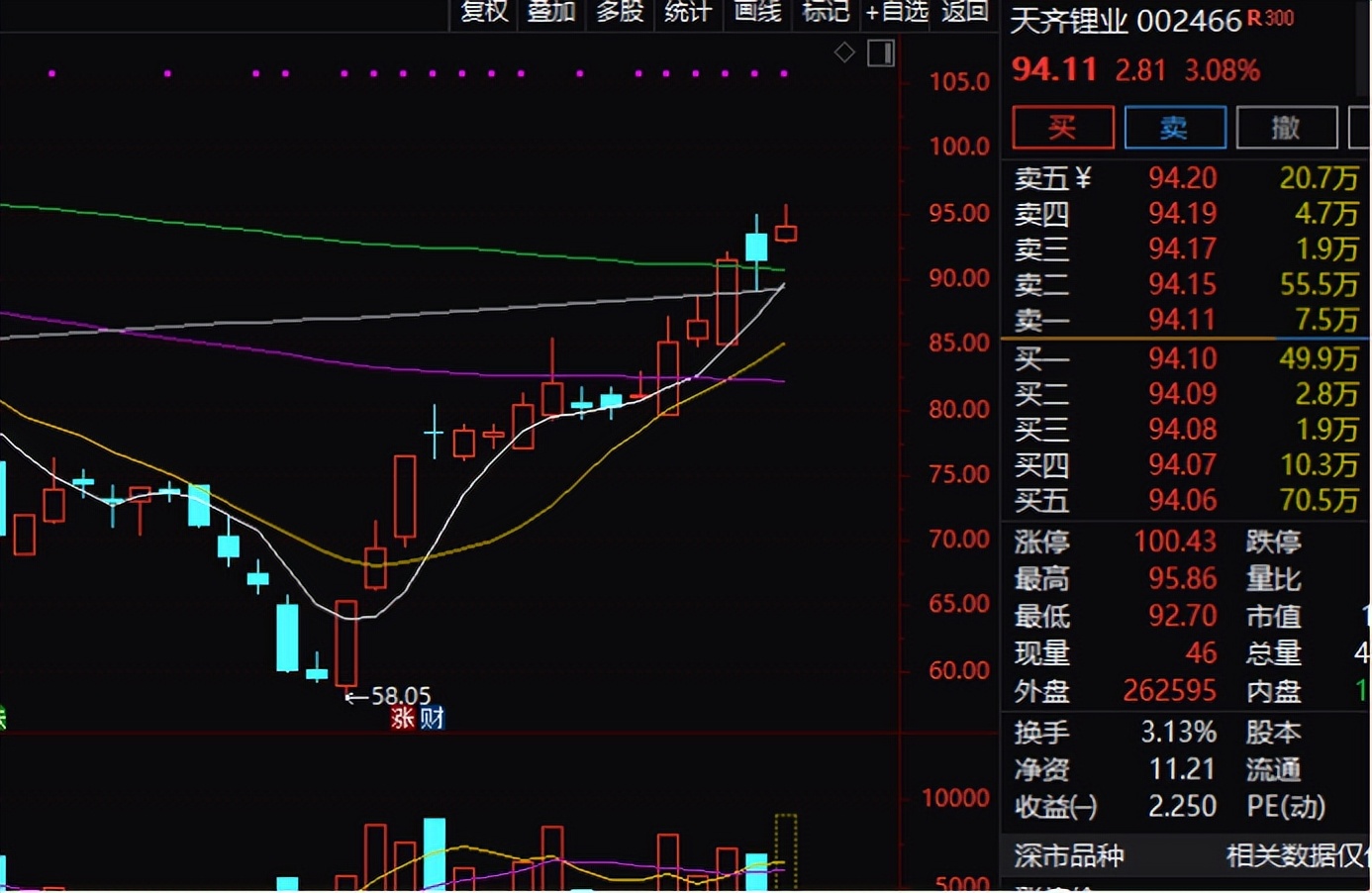Click the diamond icon above the chart
The width and height of the screenshot is (1372, 893).
[844, 52]
